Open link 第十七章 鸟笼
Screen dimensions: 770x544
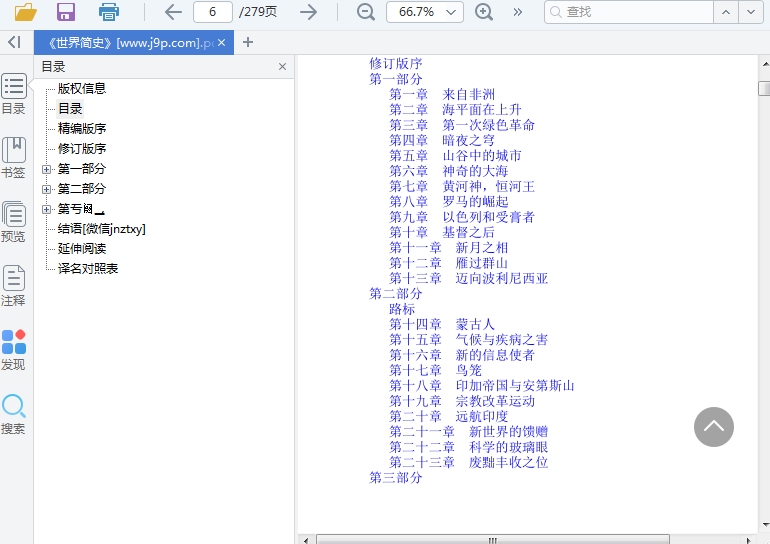click(436, 370)
